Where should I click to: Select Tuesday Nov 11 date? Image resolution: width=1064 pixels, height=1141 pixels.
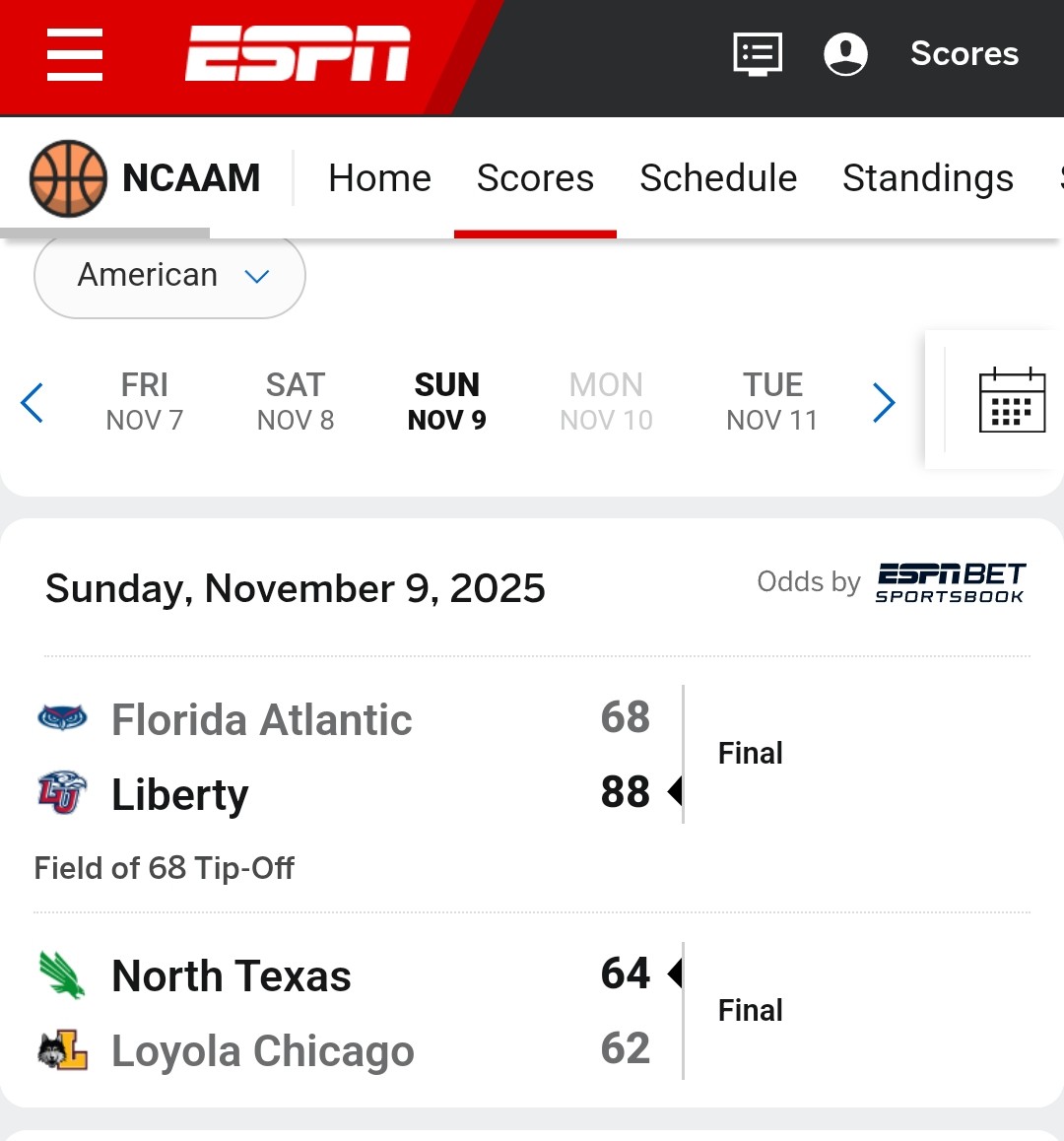772,401
